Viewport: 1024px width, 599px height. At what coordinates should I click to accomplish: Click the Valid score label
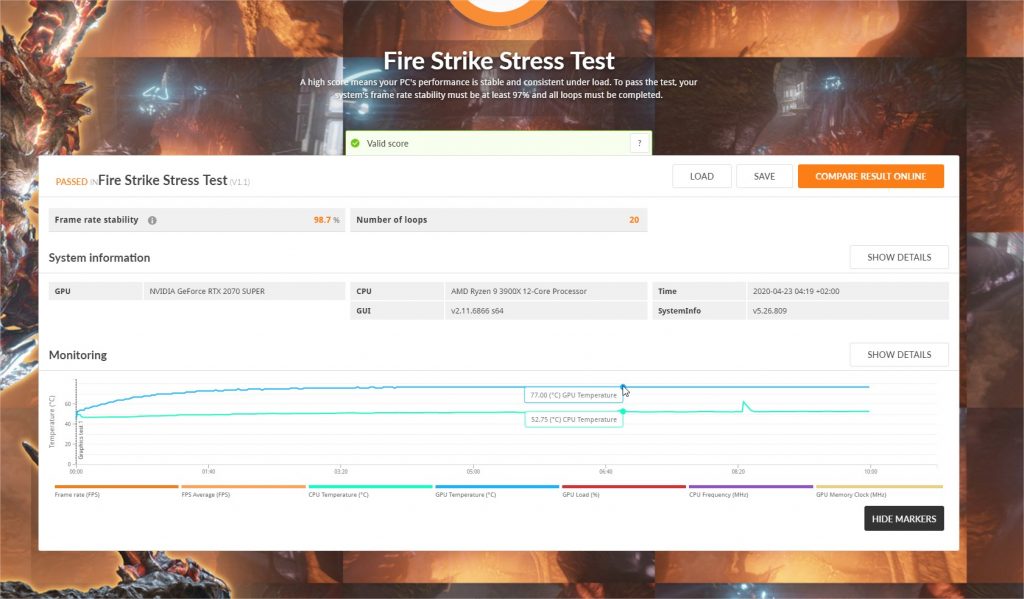tap(387, 144)
